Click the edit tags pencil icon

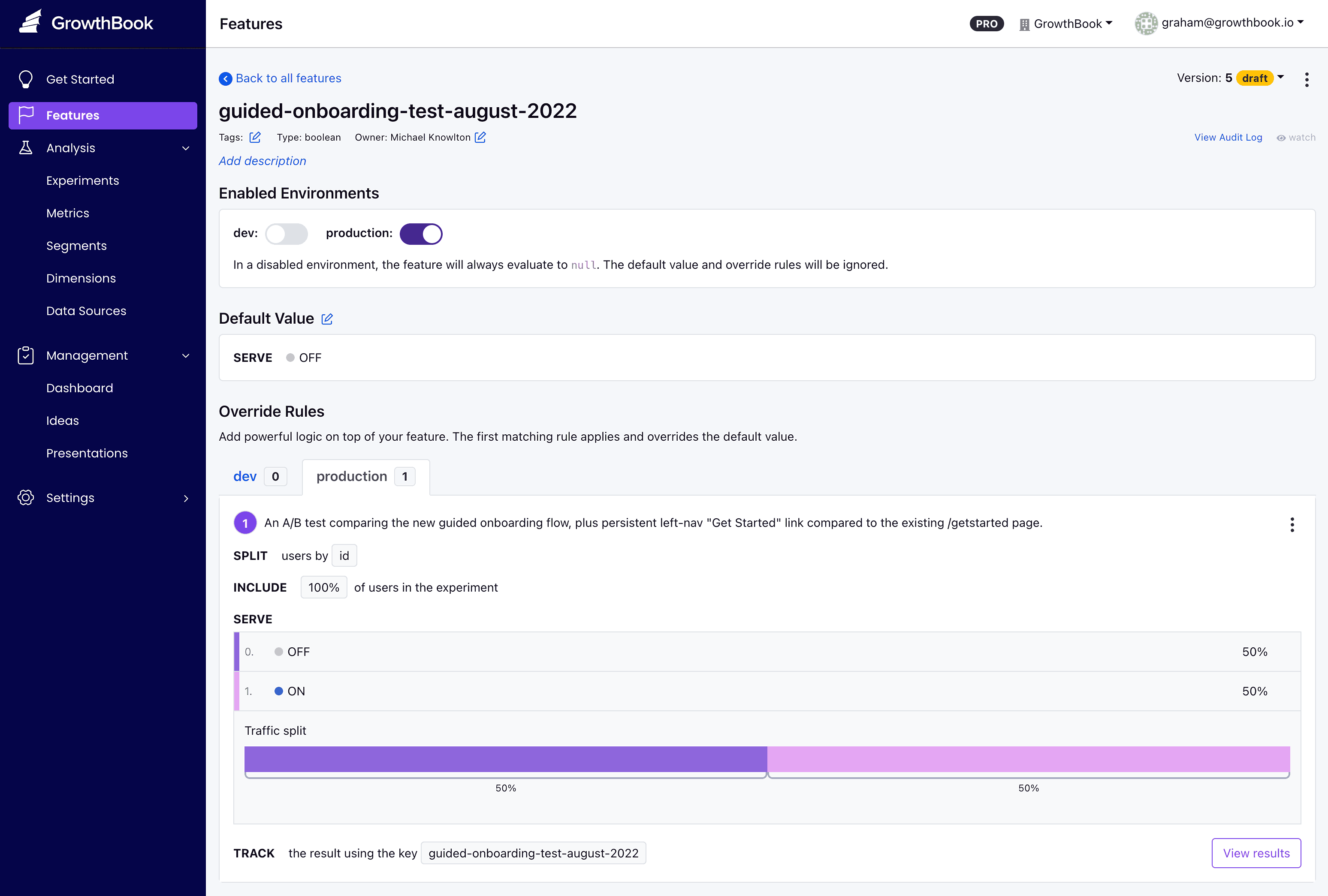(x=255, y=137)
